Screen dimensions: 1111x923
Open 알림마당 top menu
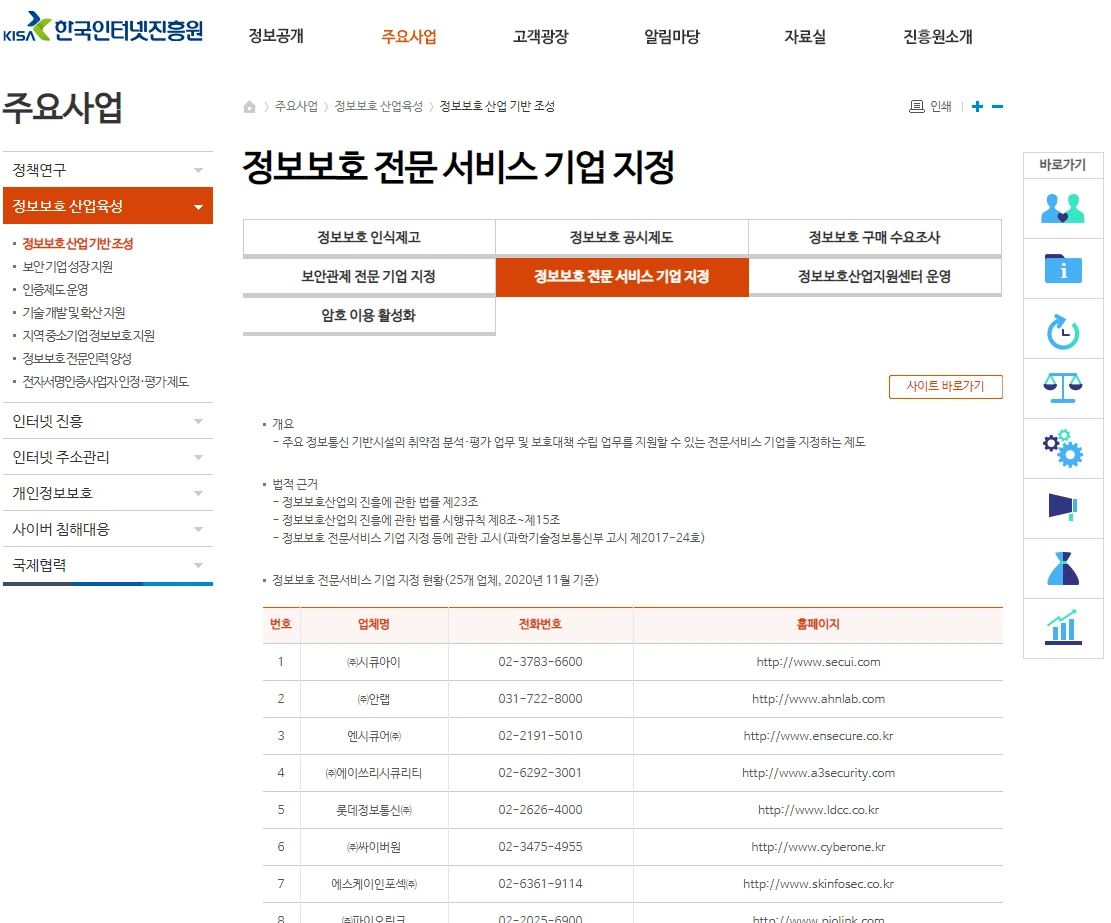point(672,36)
